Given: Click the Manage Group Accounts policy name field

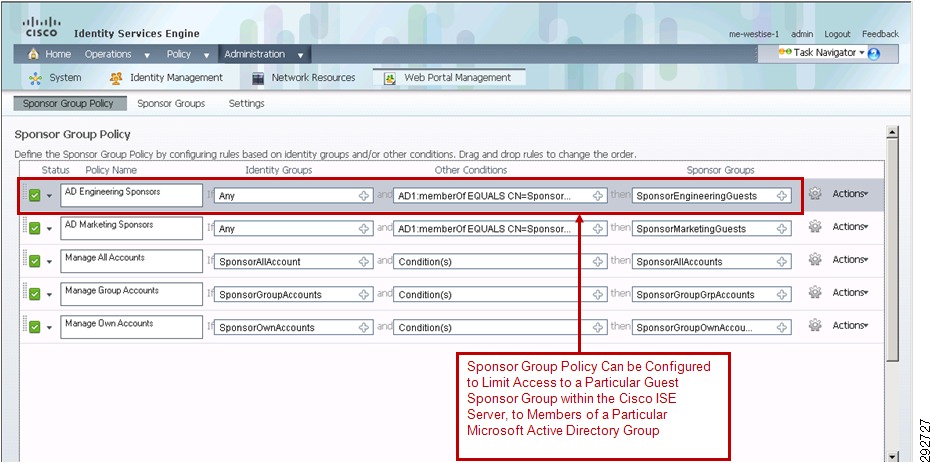Looking at the screenshot, I should 132,294.
